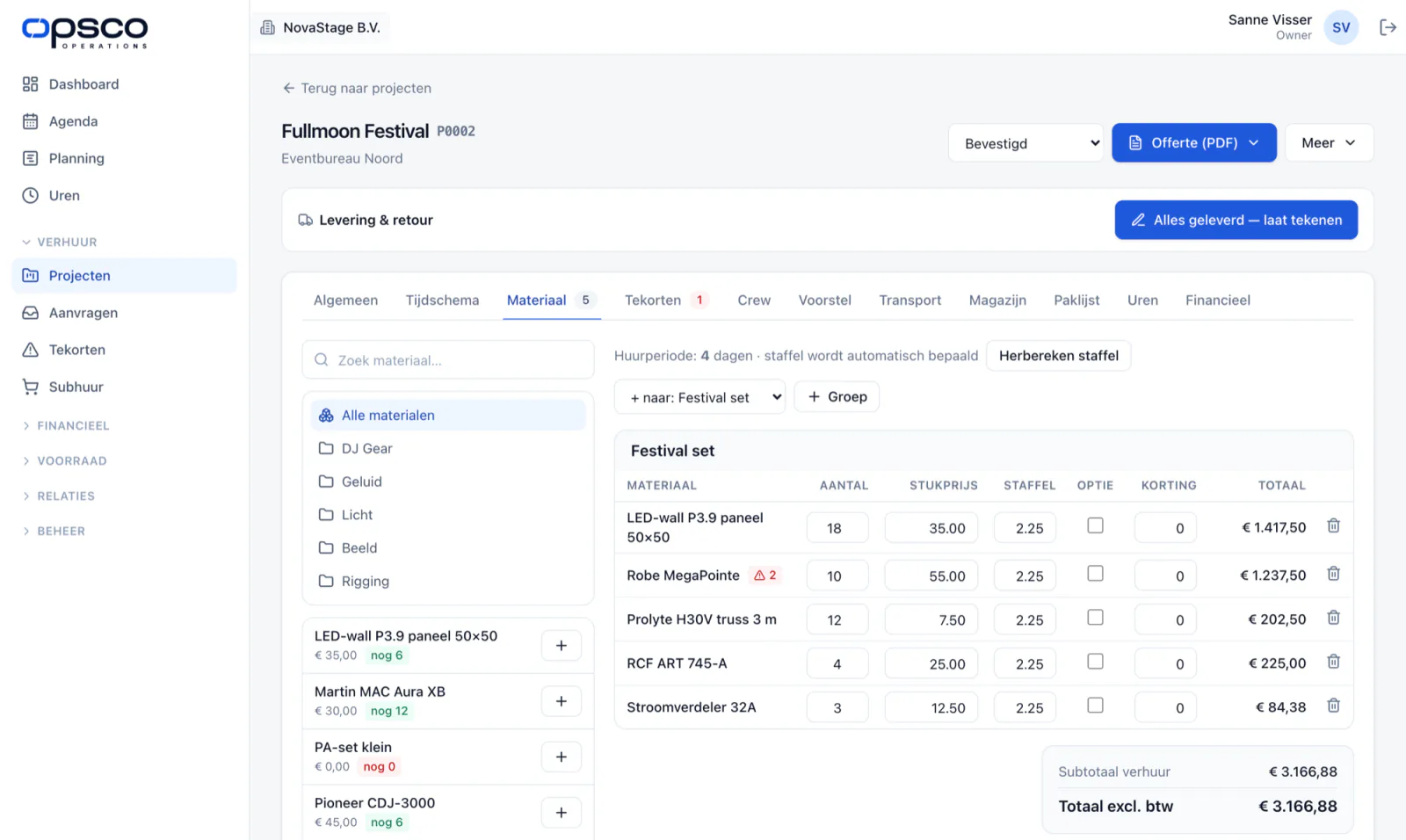Go to Agenda in the sidebar
This screenshot has height=840, width=1406.
click(125, 121)
